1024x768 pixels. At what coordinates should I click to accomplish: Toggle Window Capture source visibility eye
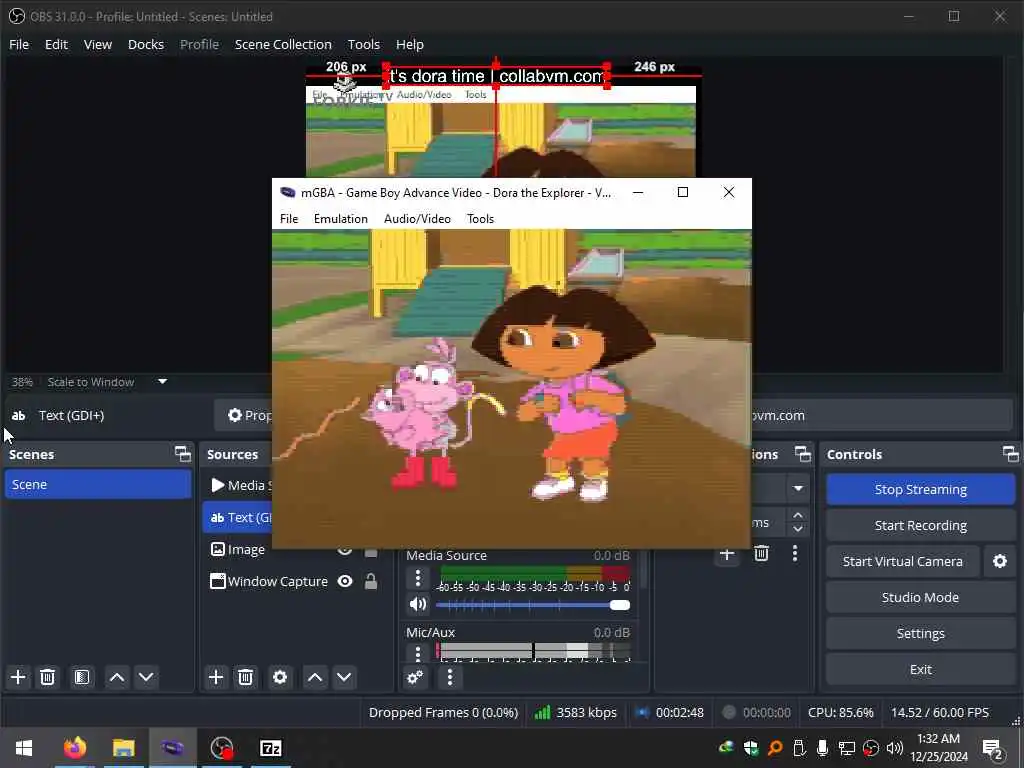tap(345, 581)
